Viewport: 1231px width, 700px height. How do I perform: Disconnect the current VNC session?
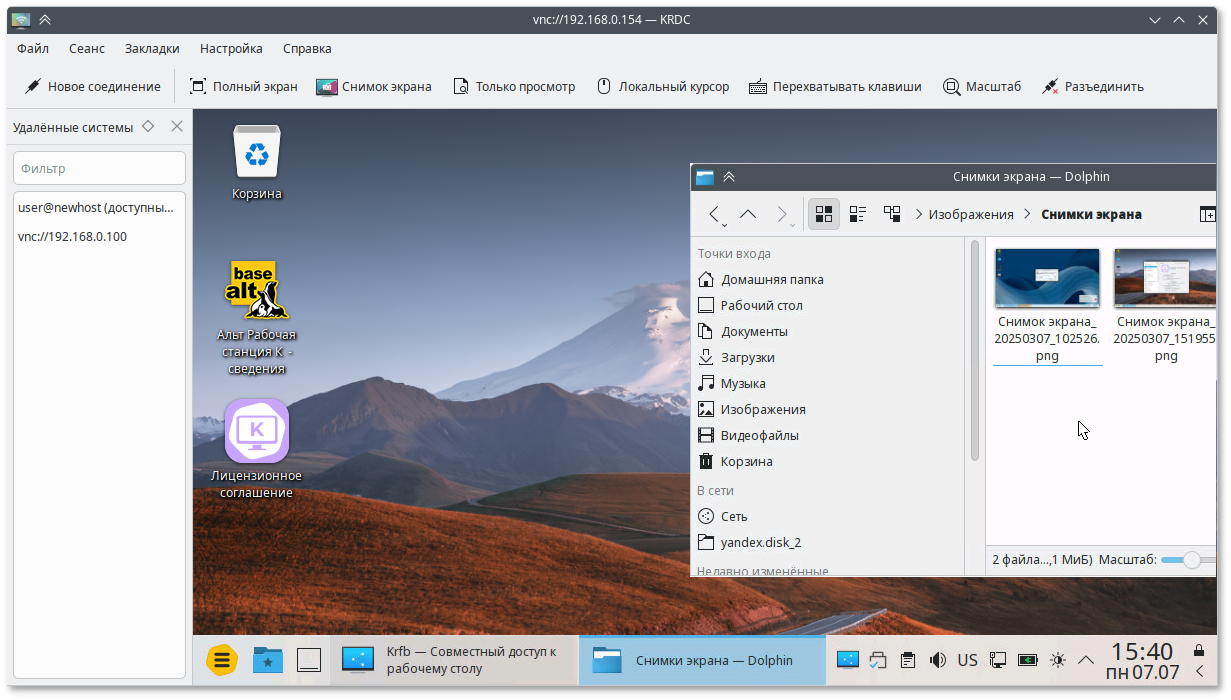(1092, 87)
